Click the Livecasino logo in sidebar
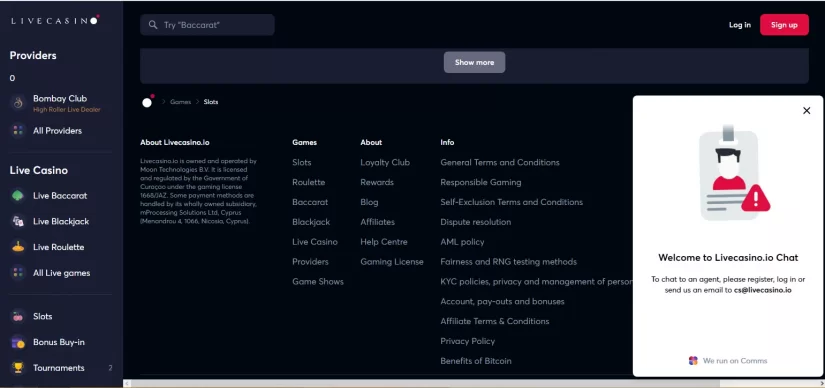 point(55,21)
